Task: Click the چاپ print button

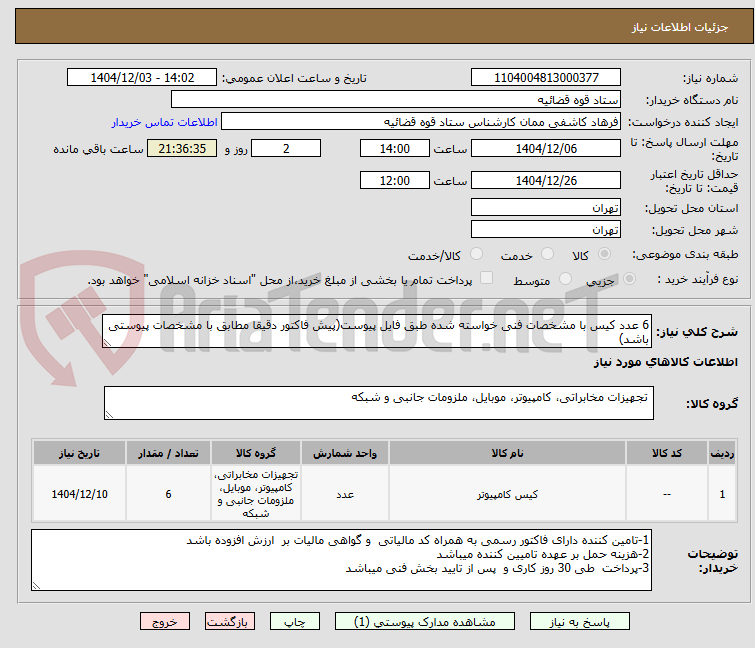Action: 295,622
